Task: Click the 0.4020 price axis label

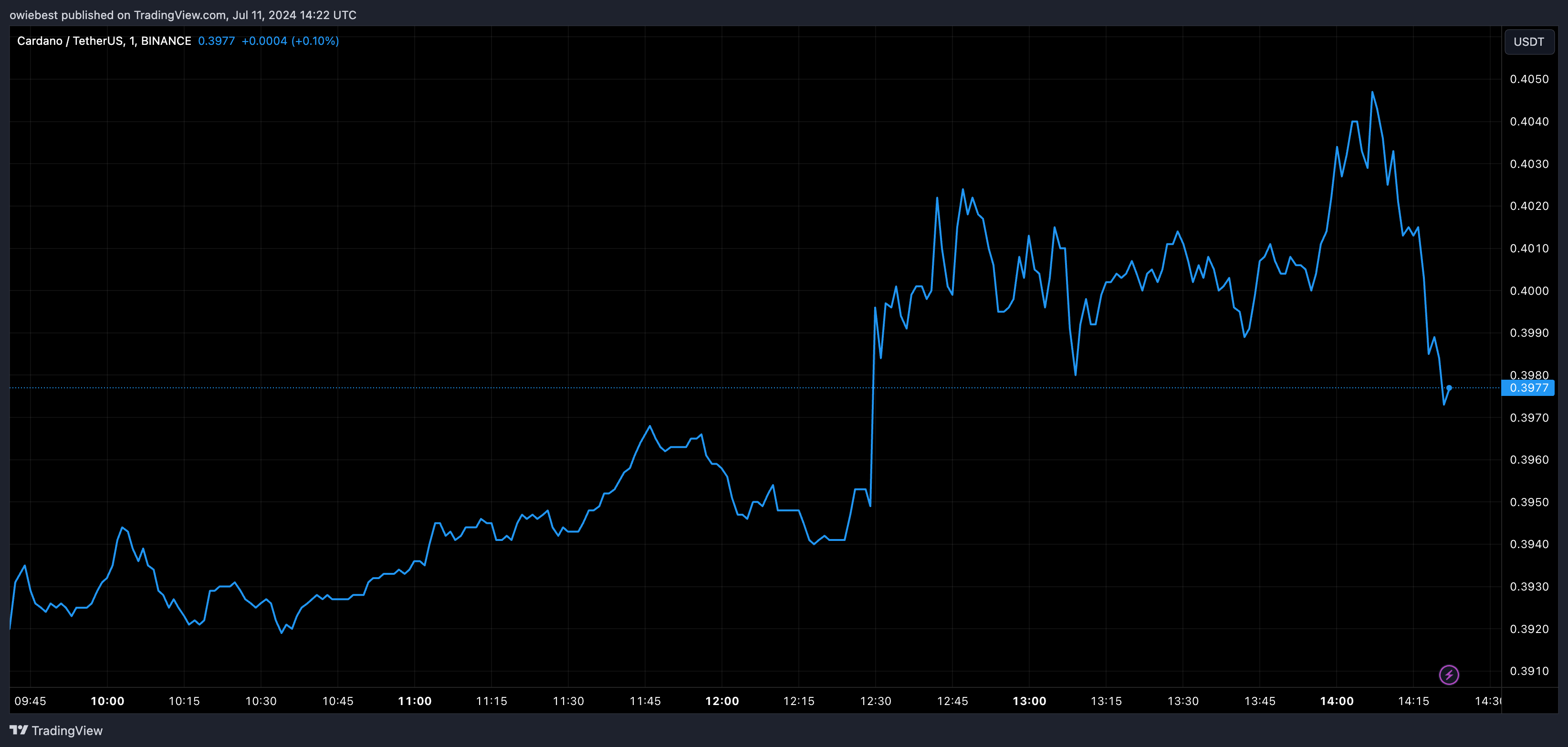Action: point(1529,206)
